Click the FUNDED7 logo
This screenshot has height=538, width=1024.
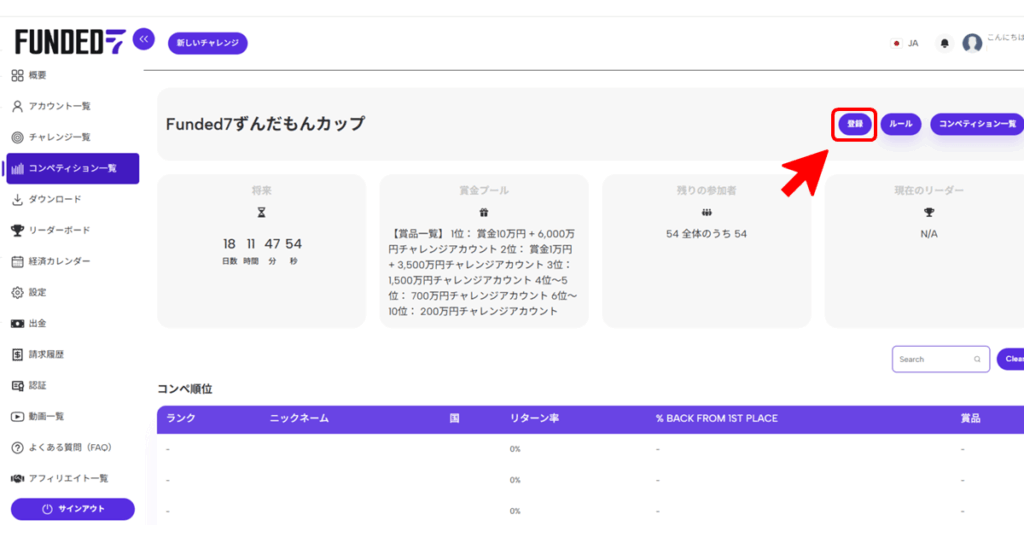[x=70, y=42]
